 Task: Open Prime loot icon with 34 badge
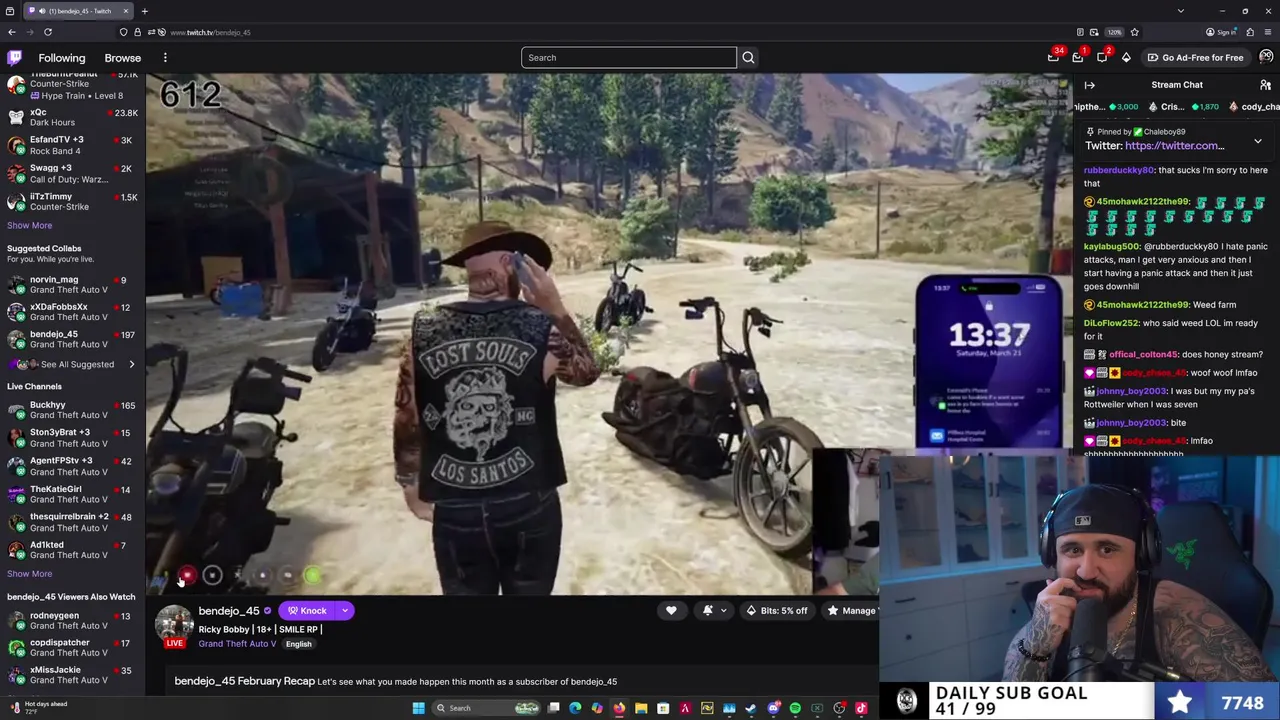pyautogui.click(x=1053, y=57)
